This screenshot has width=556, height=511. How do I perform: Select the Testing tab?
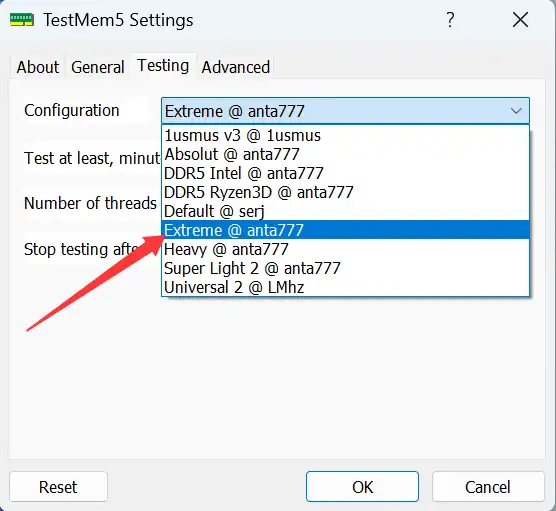point(163,66)
